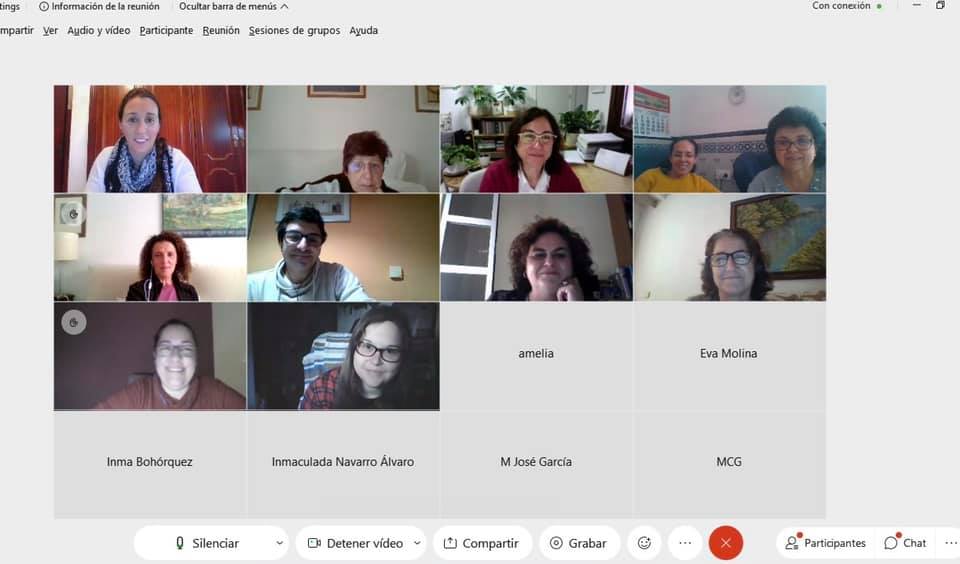The height and width of the screenshot is (564, 960).
Task: Select the Eva Molina participant tile
Action: click(729, 356)
